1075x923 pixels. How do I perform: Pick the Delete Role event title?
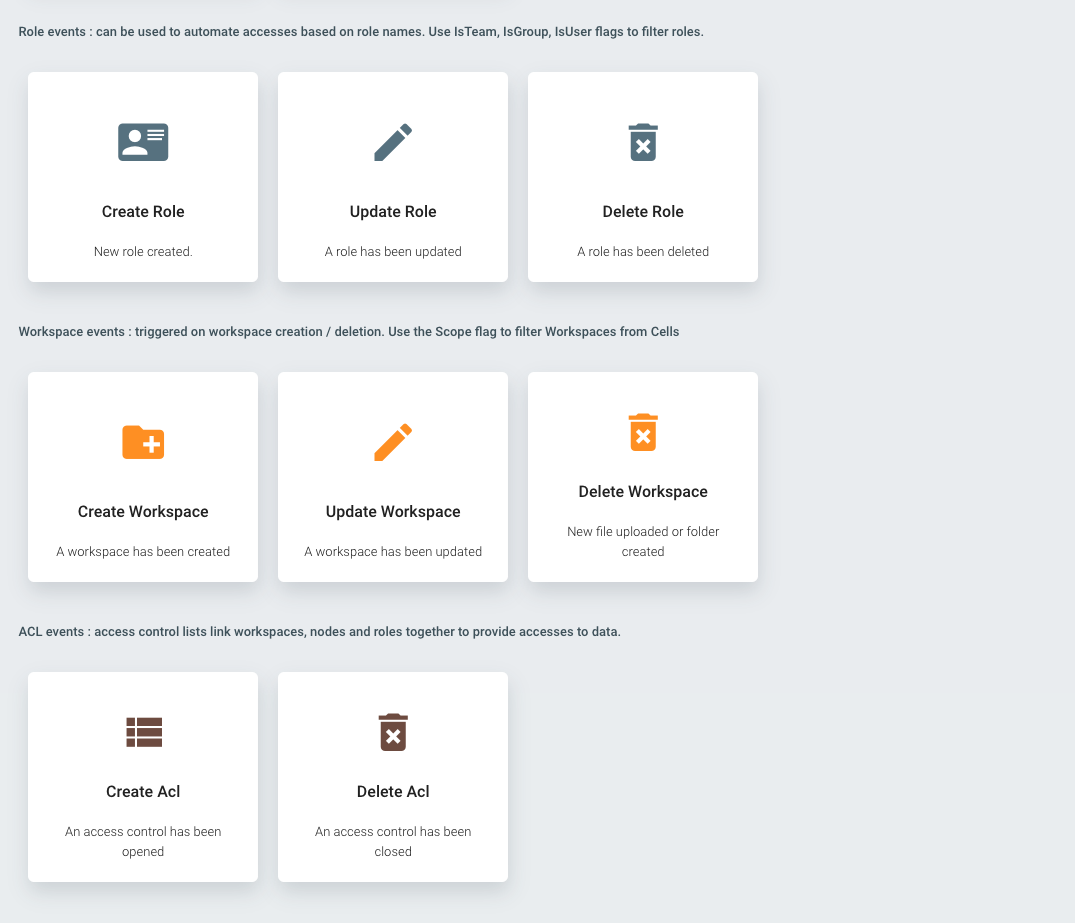(643, 211)
